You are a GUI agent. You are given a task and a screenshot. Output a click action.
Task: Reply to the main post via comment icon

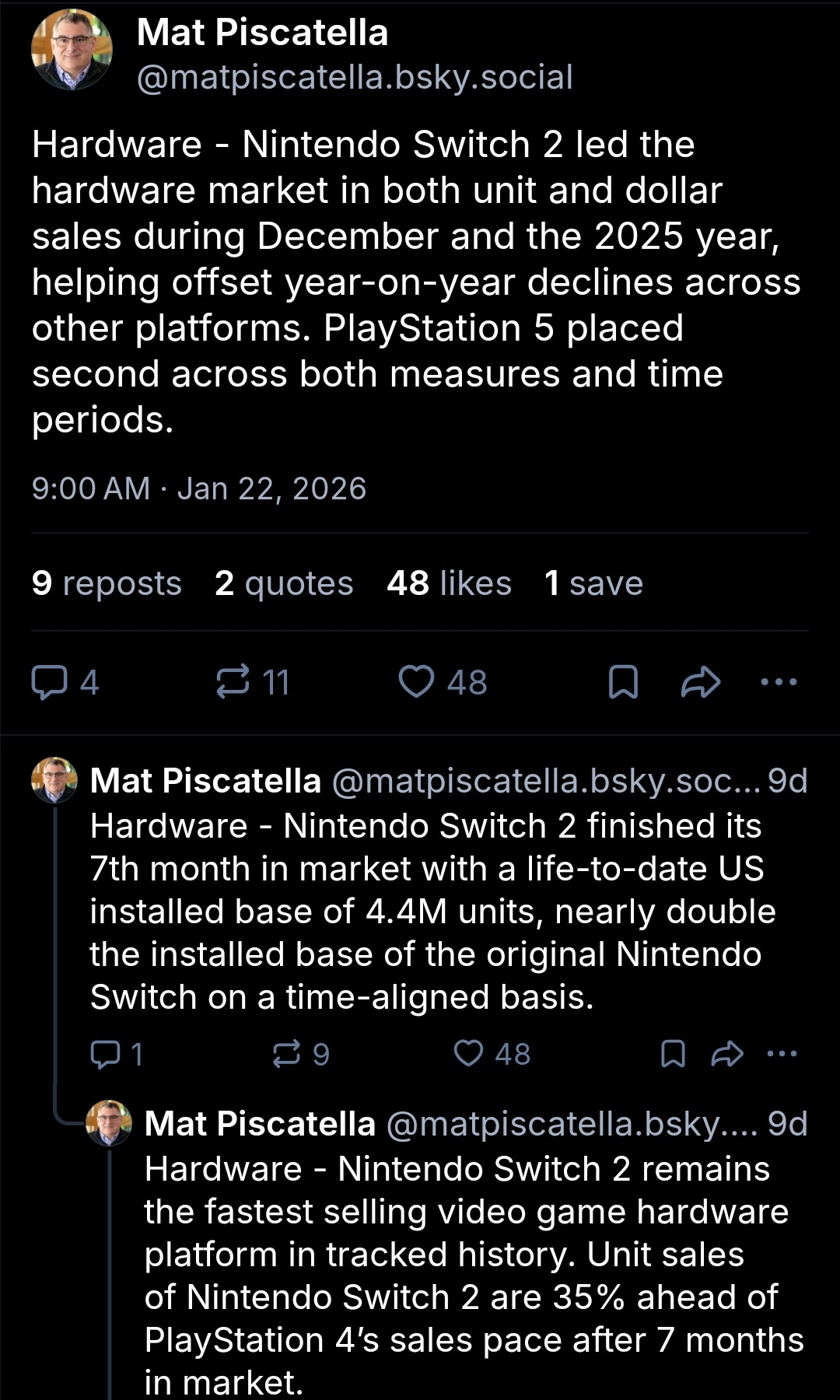(49, 682)
